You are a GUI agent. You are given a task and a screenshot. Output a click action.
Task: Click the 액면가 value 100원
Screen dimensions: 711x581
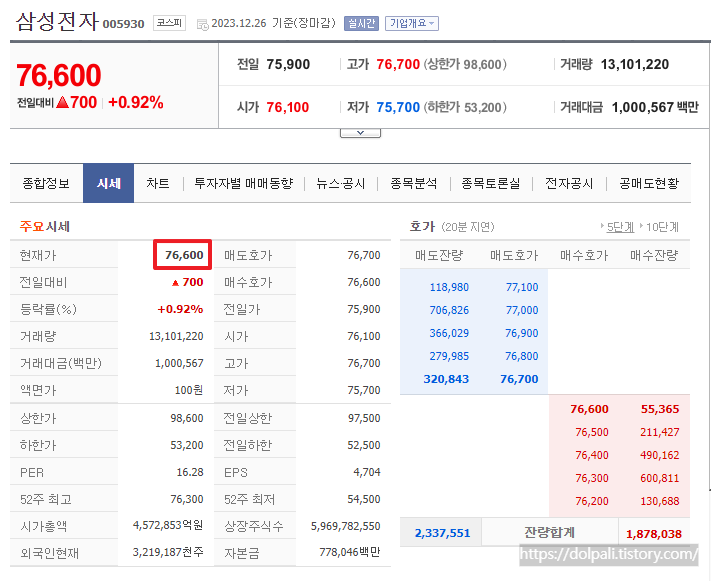pyautogui.click(x=189, y=390)
